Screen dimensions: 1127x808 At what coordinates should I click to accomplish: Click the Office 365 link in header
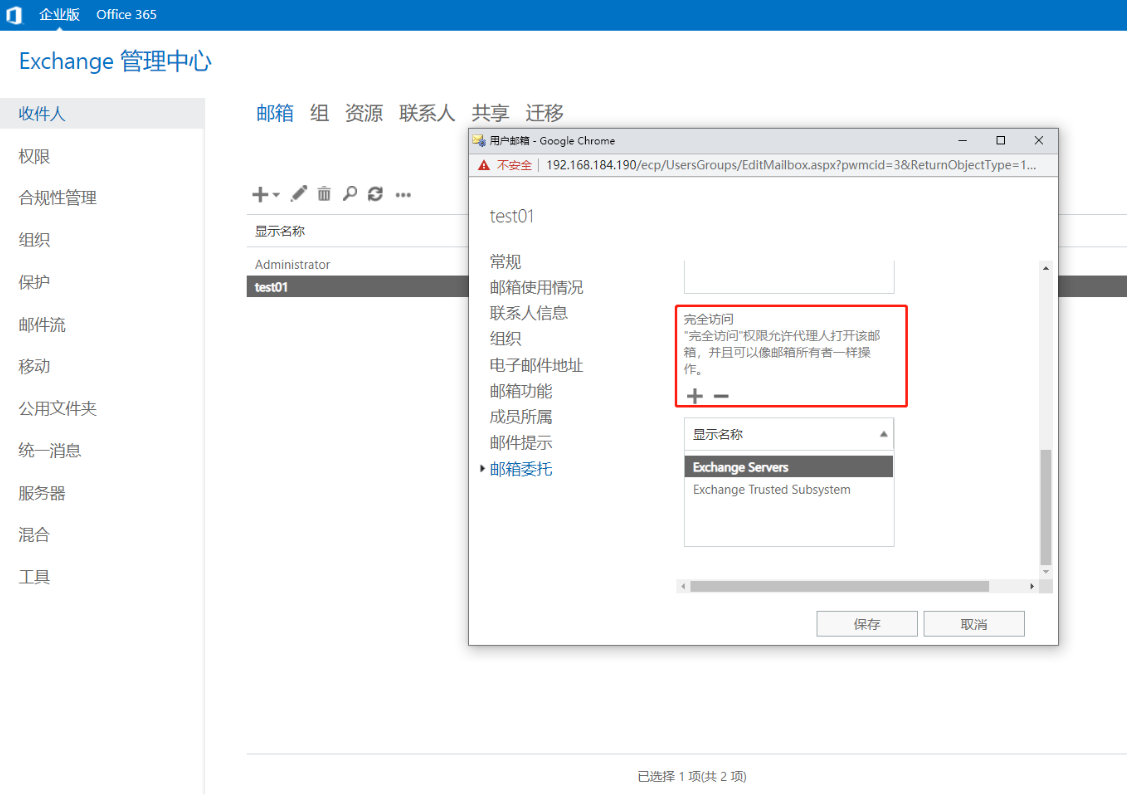coord(126,14)
